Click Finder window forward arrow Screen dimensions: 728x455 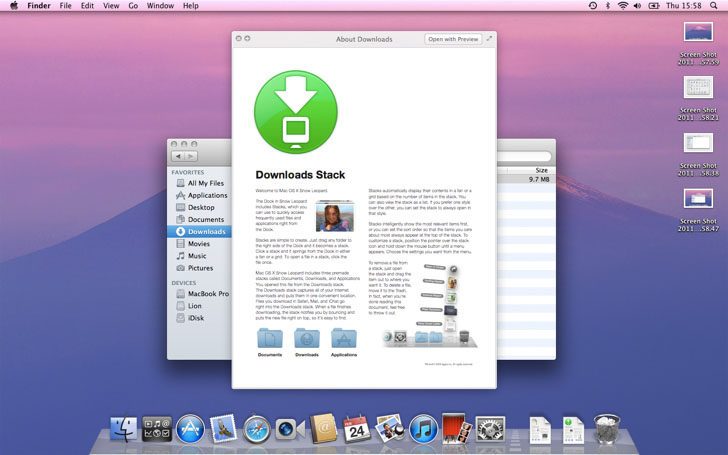[x=191, y=156]
